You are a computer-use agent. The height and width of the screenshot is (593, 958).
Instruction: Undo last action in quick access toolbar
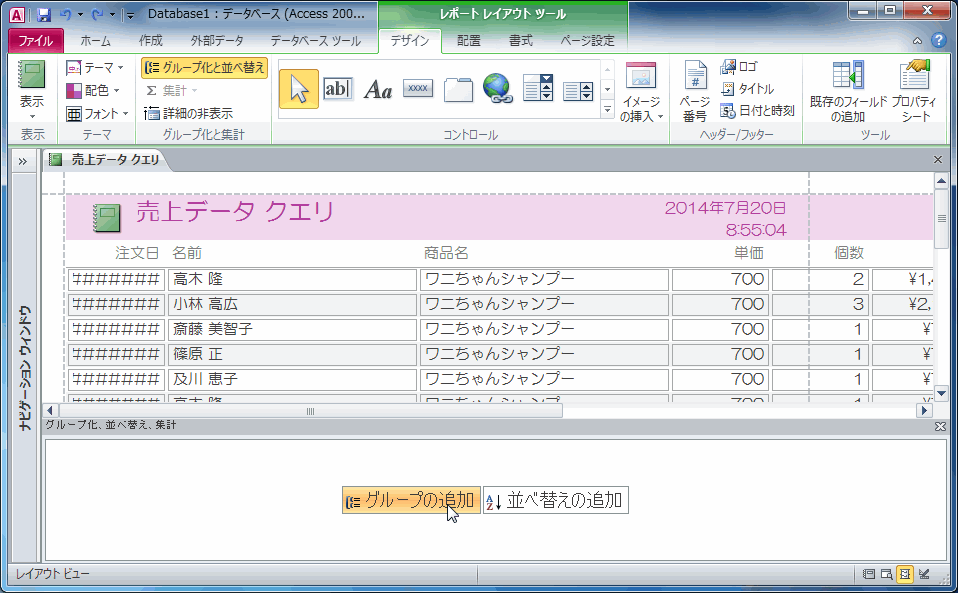tap(65, 14)
